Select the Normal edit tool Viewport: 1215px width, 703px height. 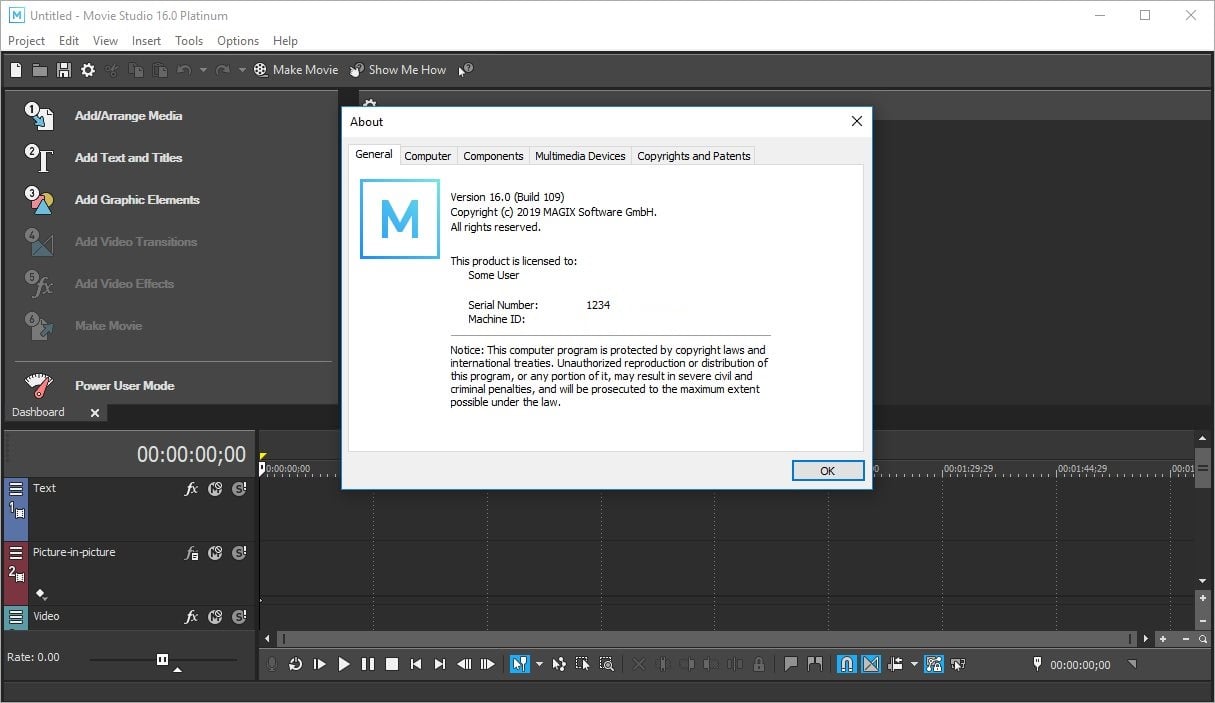point(519,664)
